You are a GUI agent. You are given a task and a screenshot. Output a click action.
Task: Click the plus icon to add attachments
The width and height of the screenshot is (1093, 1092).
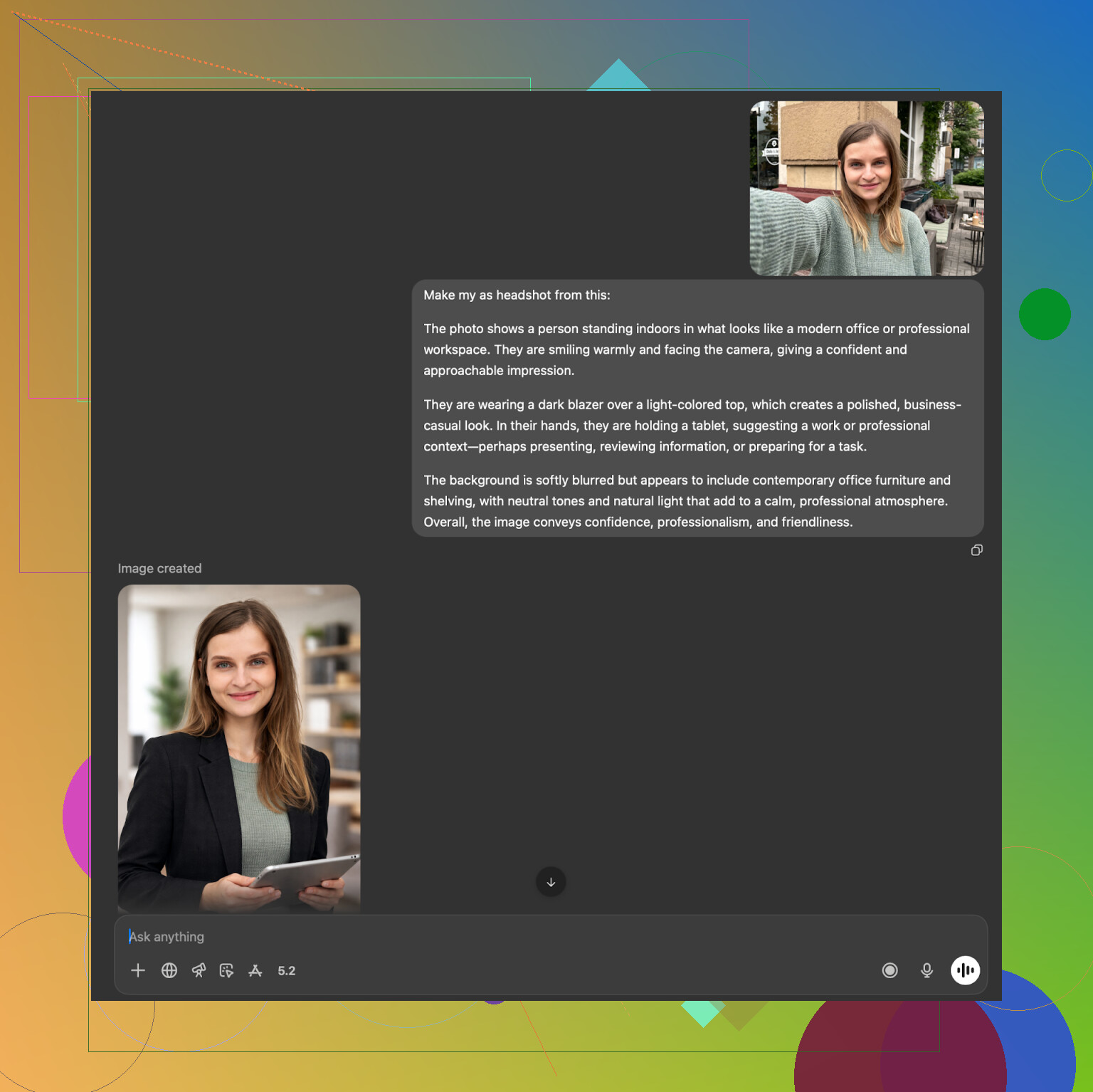pos(138,970)
